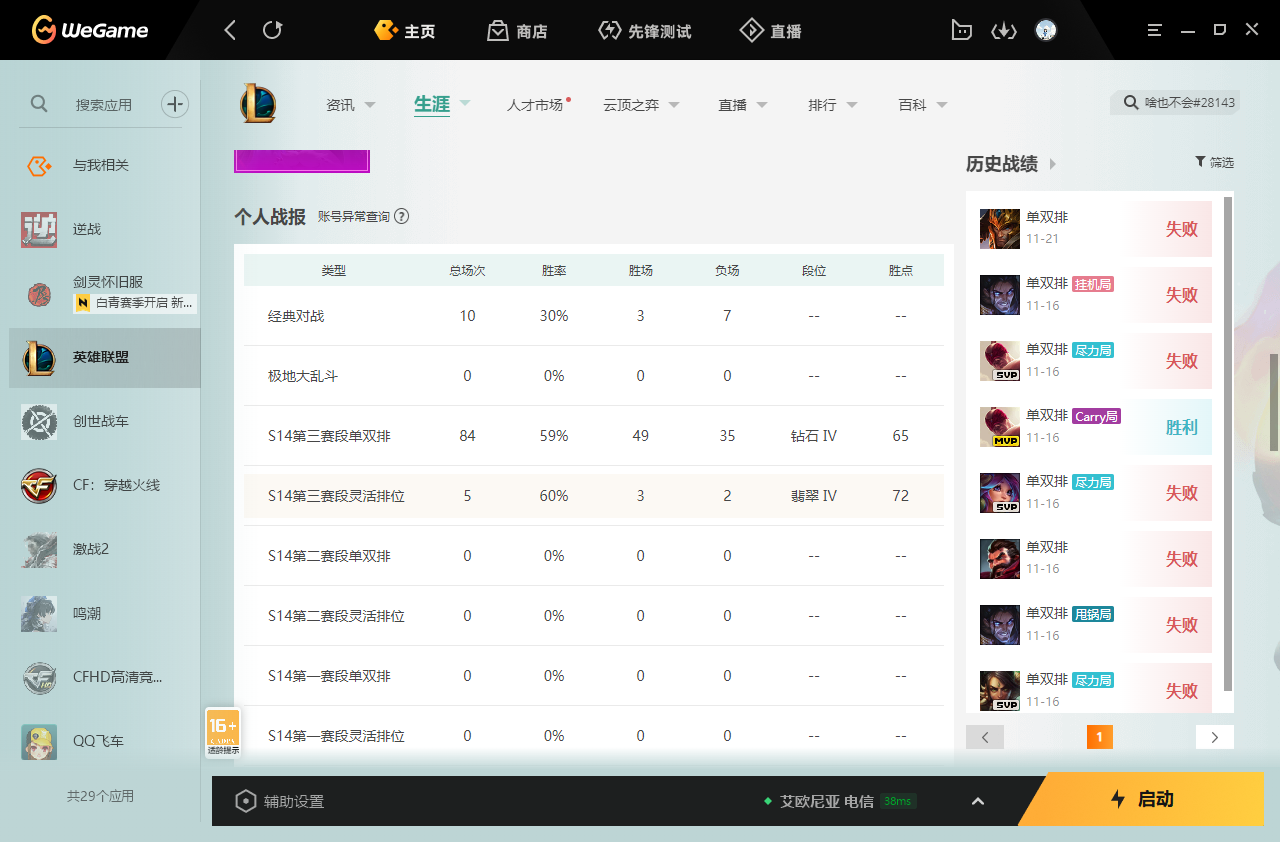Click the match history scrollbar
The image size is (1280, 842).
pyautogui.click(x=1228, y=445)
